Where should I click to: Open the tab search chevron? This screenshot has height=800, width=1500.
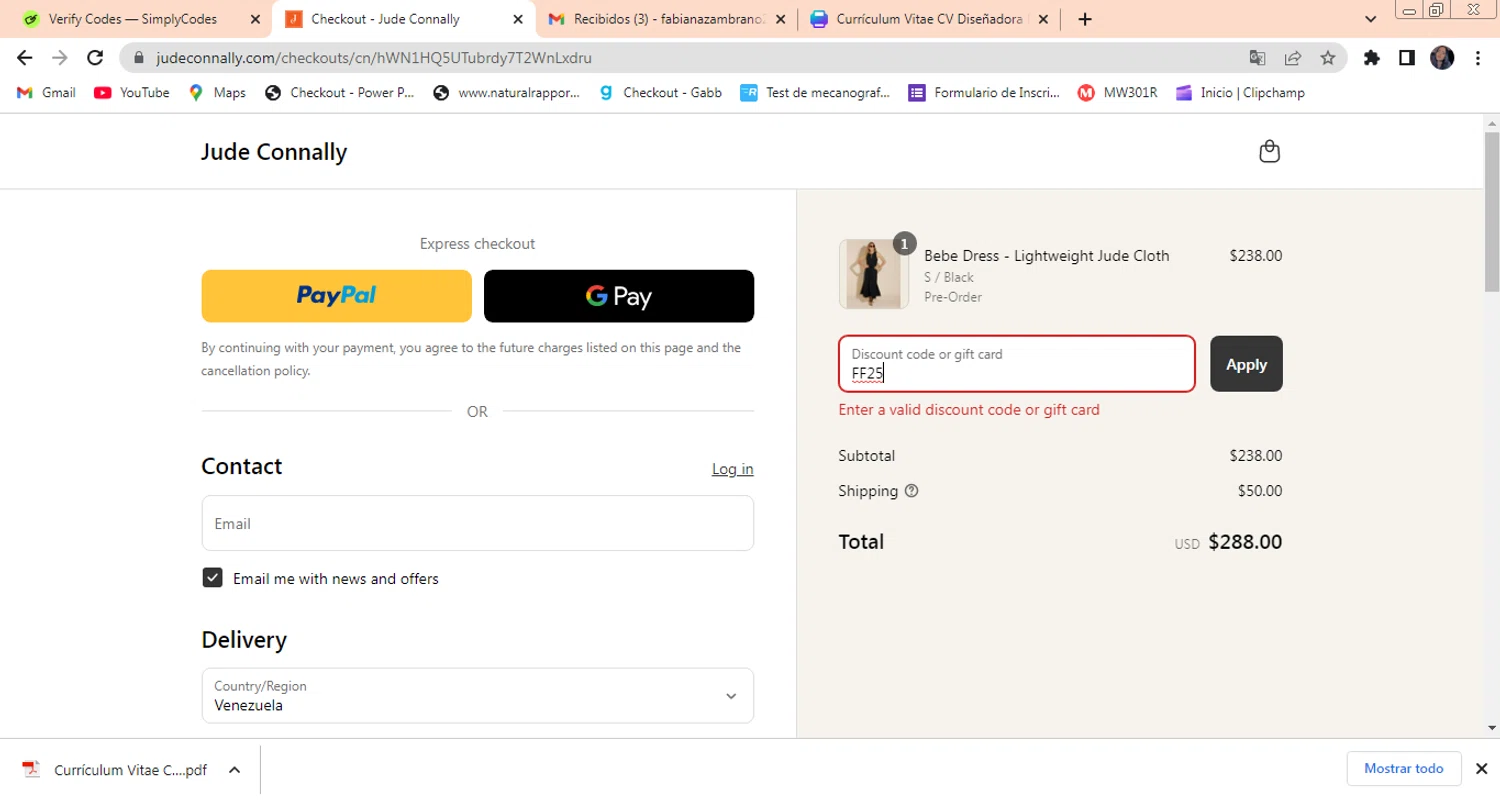[1371, 19]
